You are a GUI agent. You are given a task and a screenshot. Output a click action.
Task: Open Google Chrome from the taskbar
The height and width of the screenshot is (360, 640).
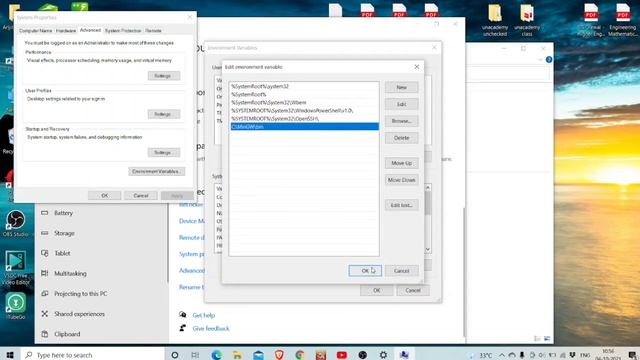click(x=300, y=355)
